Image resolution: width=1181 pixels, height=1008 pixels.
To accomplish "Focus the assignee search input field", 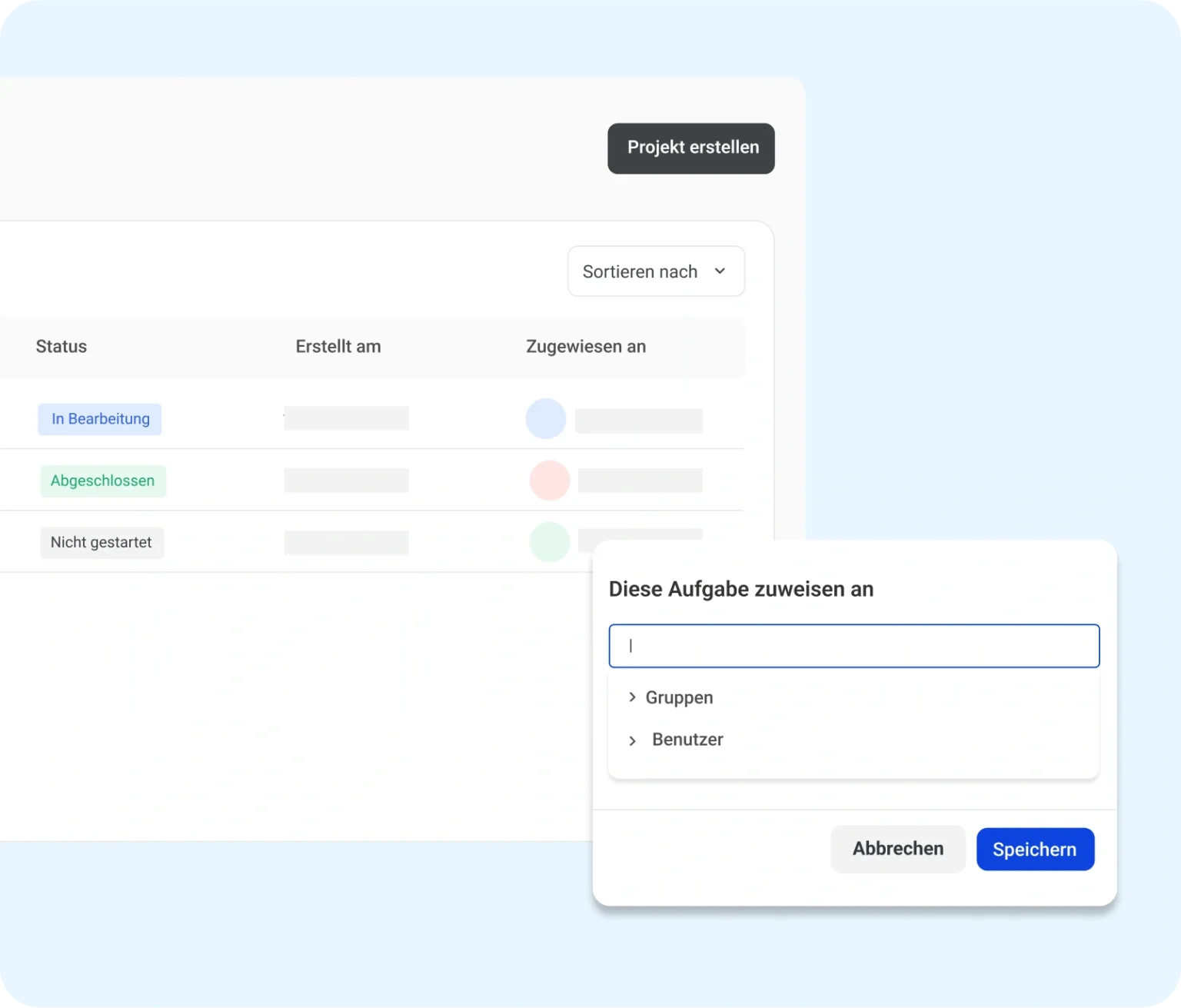I will point(853,646).
